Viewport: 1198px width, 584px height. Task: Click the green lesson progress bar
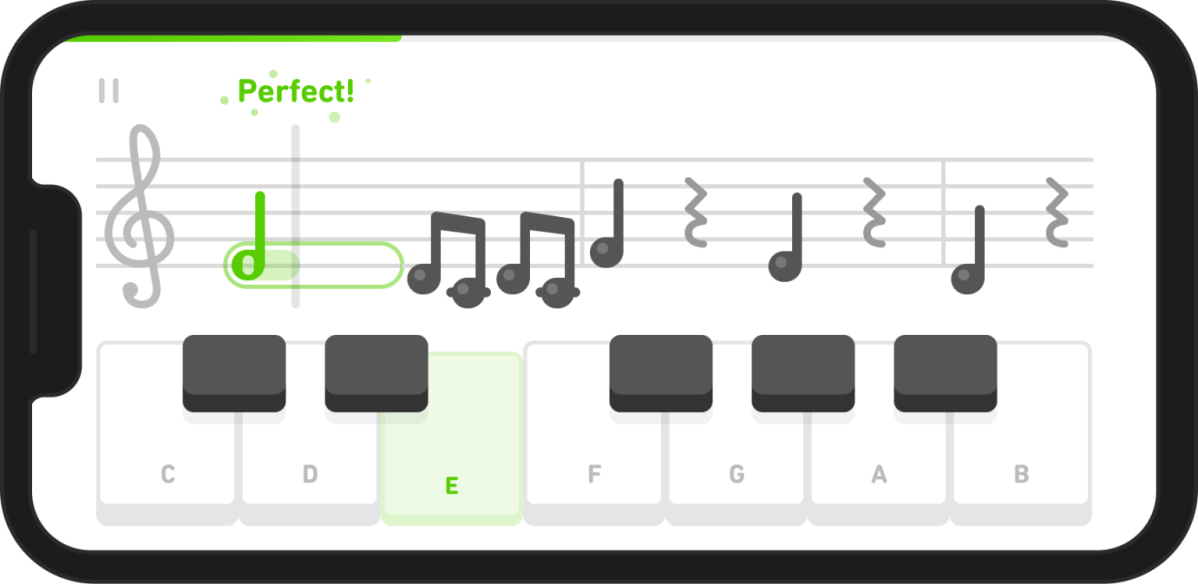click(x=232, y=38)
